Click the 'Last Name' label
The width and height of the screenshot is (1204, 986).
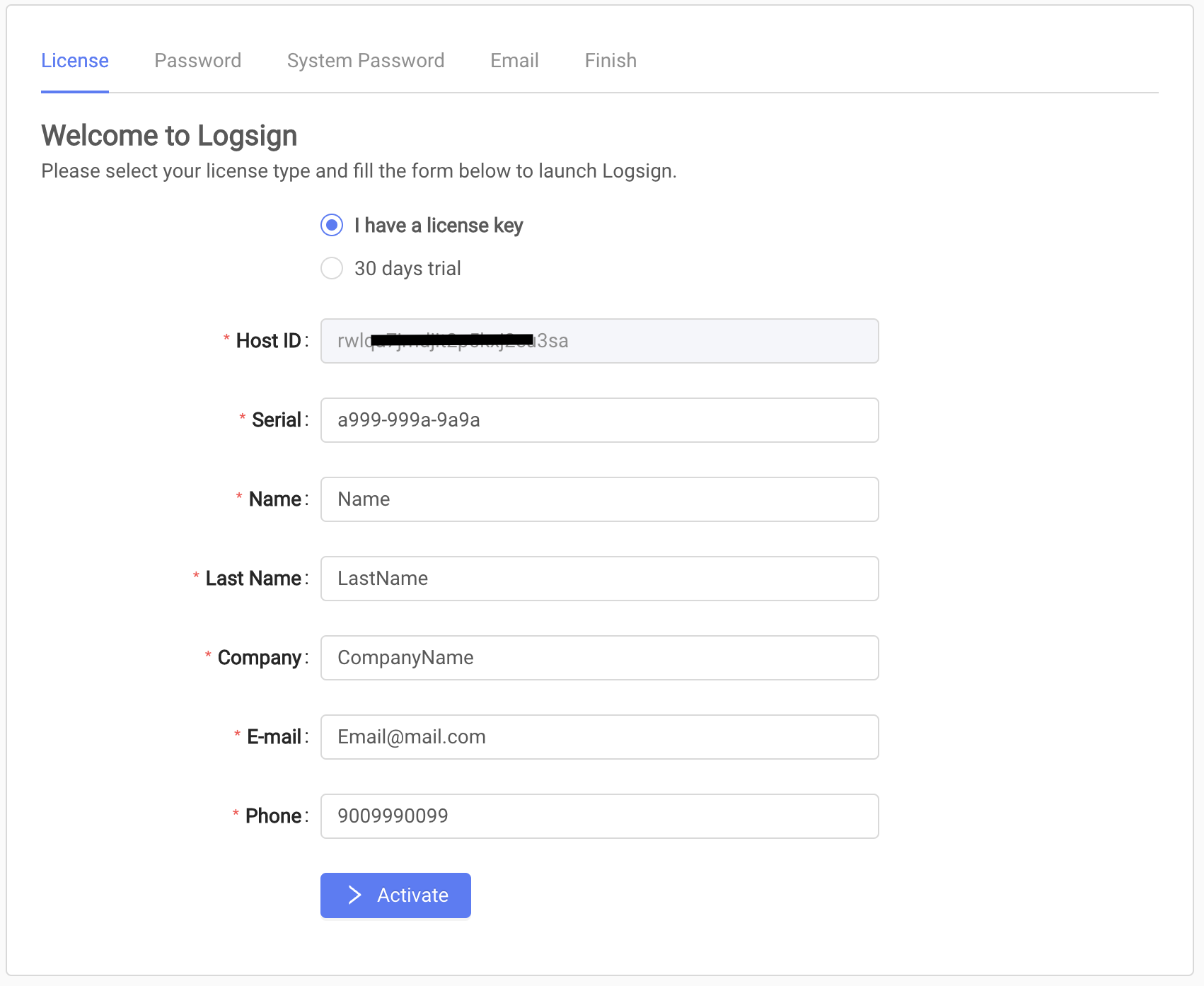[x=253, y=579]
